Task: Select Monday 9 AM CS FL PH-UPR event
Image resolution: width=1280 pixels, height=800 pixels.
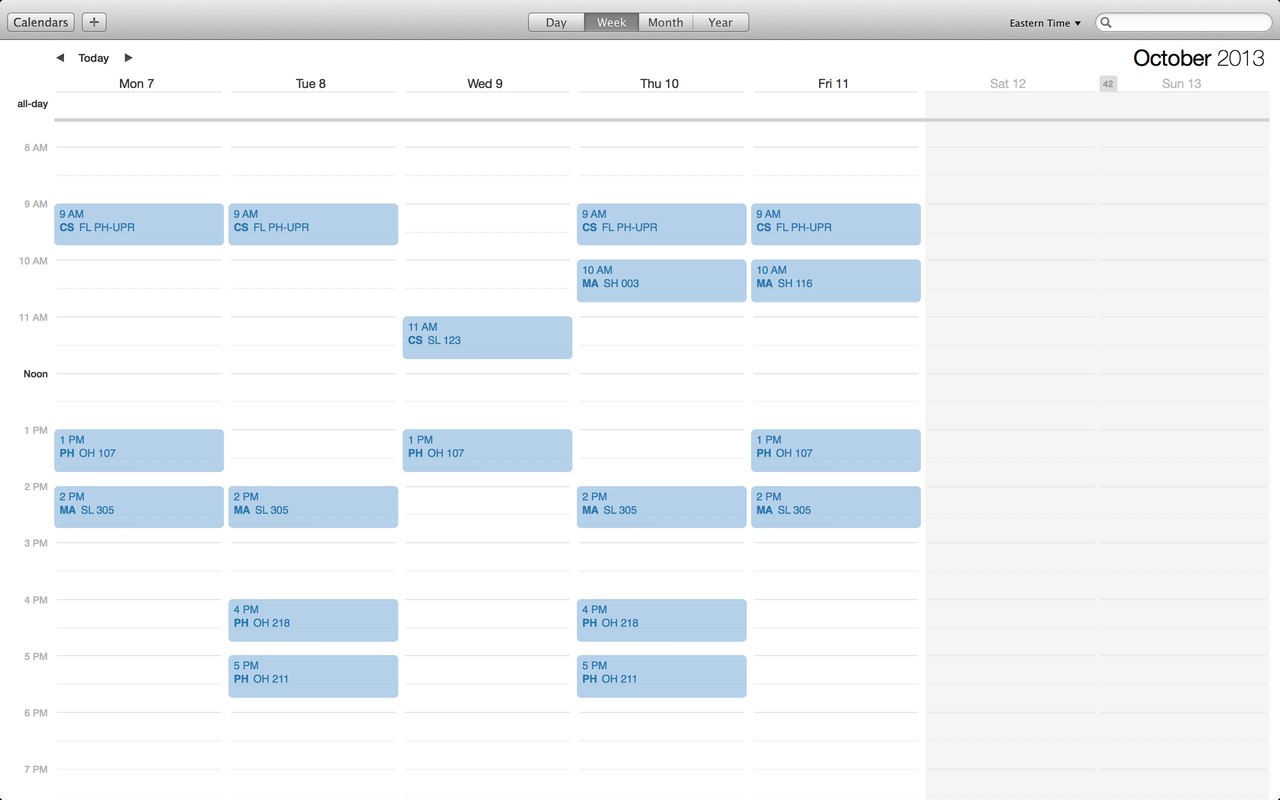Action: click(x=139, y=224)
